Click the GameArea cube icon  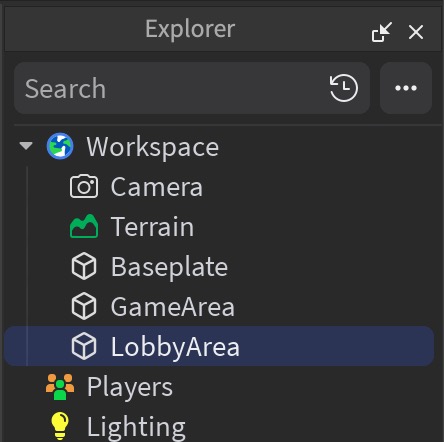tap(84, 306)
